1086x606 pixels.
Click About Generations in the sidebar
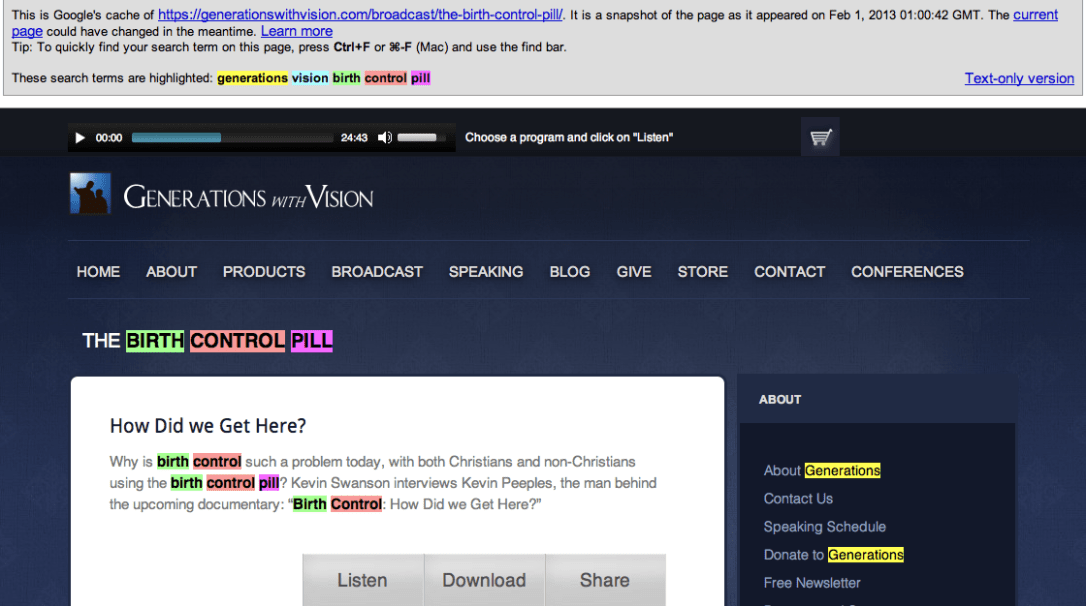820,470
